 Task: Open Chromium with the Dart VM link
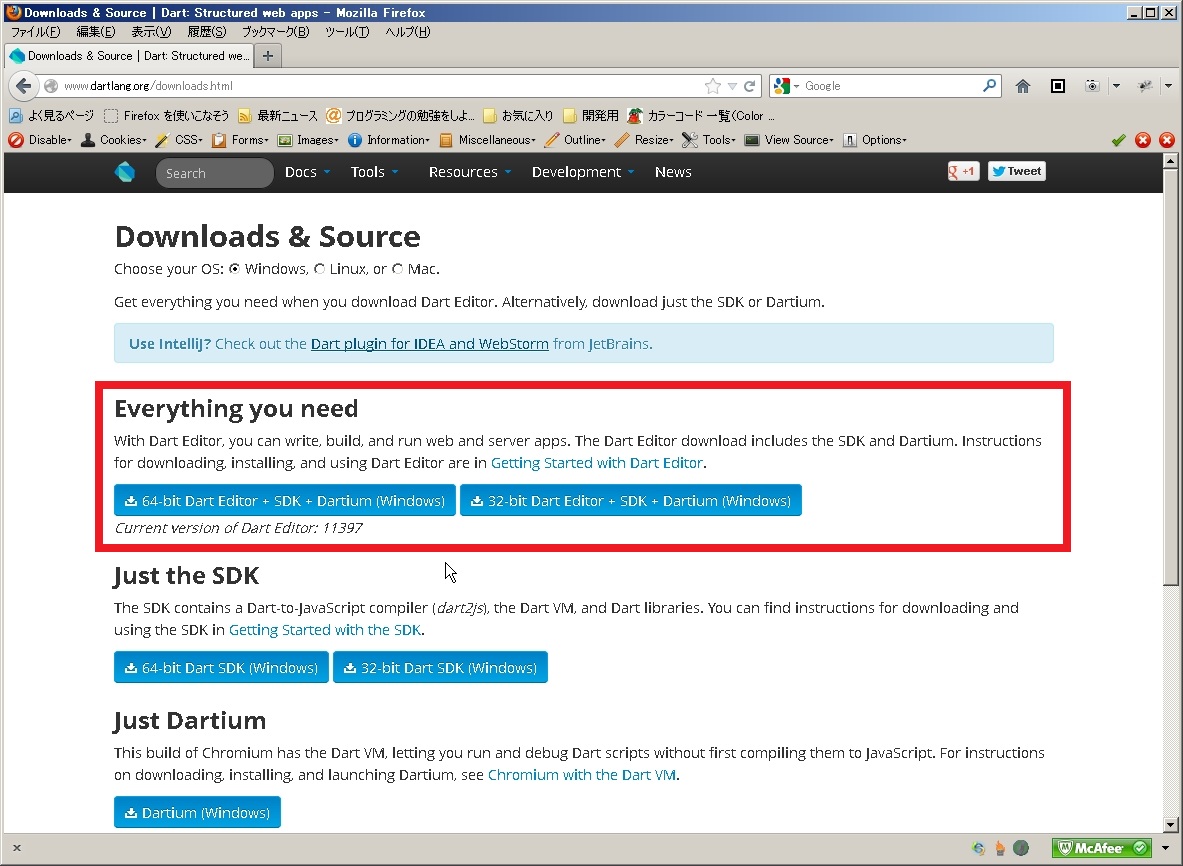pos(582,775)
